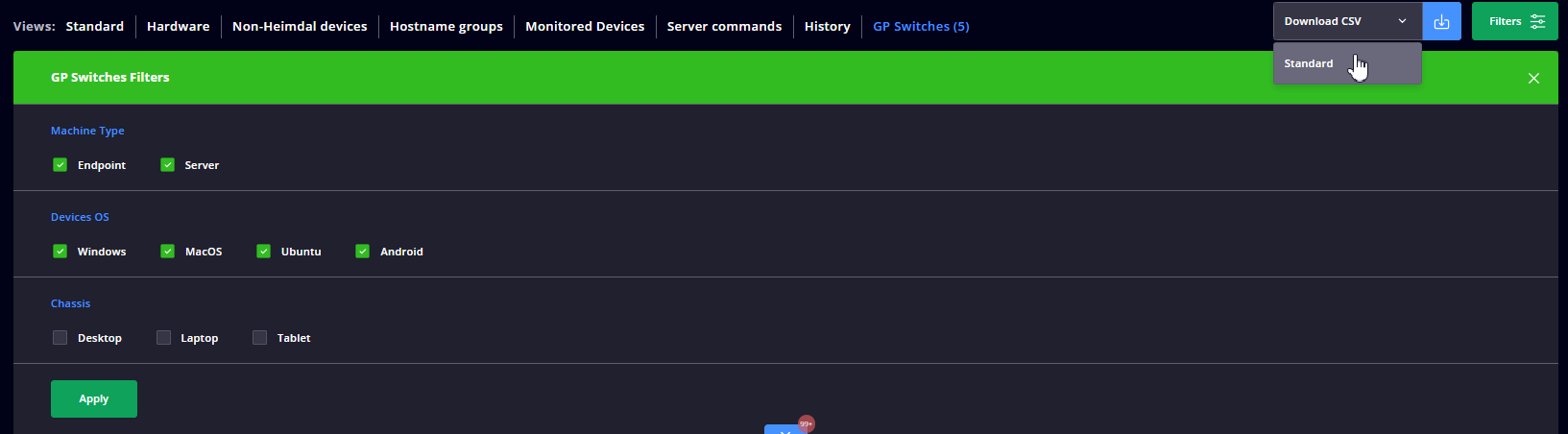Toggle the Filters button

click(x=1514, y=21)
